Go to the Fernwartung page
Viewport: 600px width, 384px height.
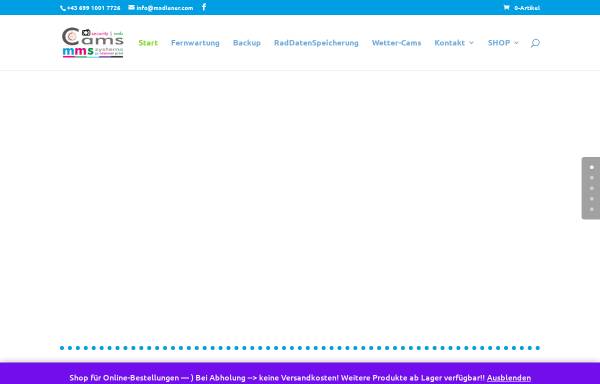(195, 43)
